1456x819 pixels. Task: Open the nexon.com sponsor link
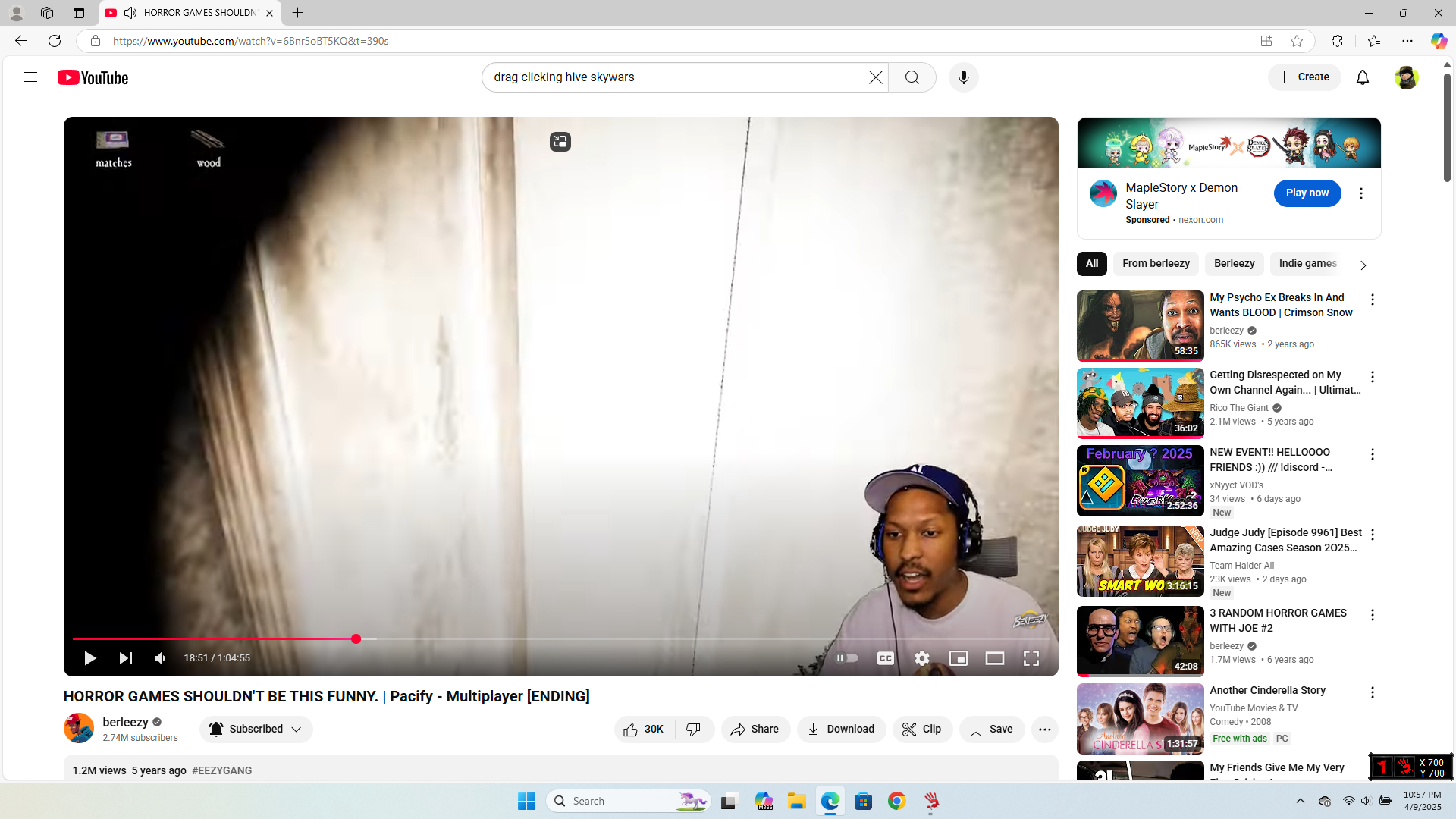1200,220
